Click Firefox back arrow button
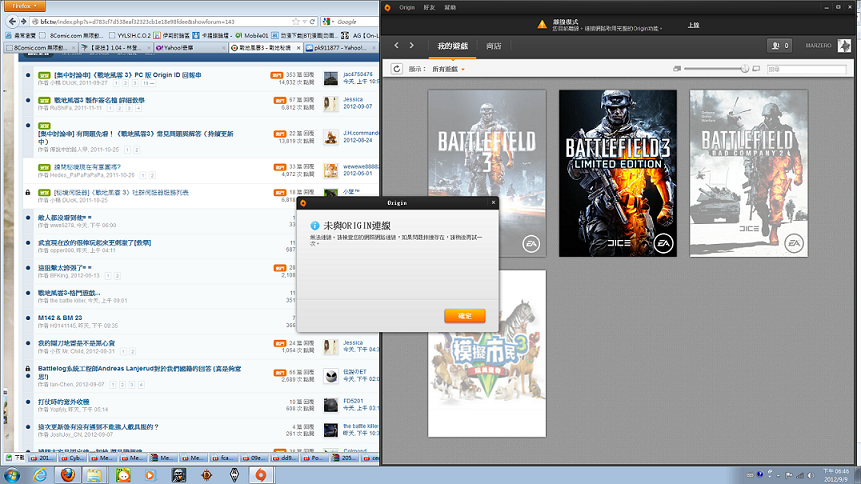The image size is (861, 484). pyautogui.click(x=12, y=20)
